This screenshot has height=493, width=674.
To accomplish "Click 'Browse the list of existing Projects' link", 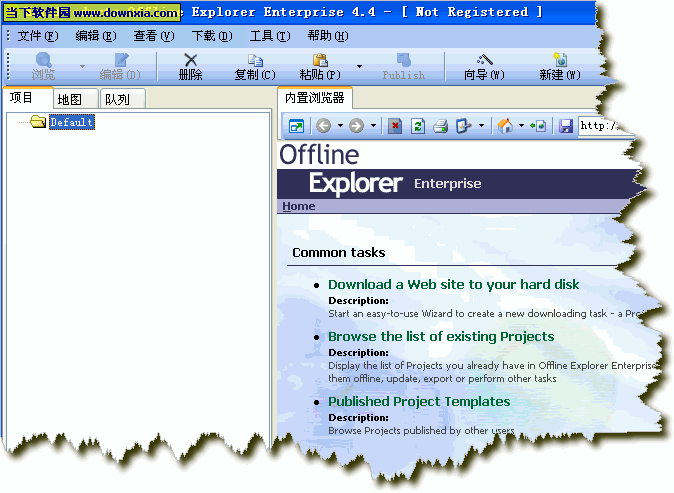I will 440,337.
